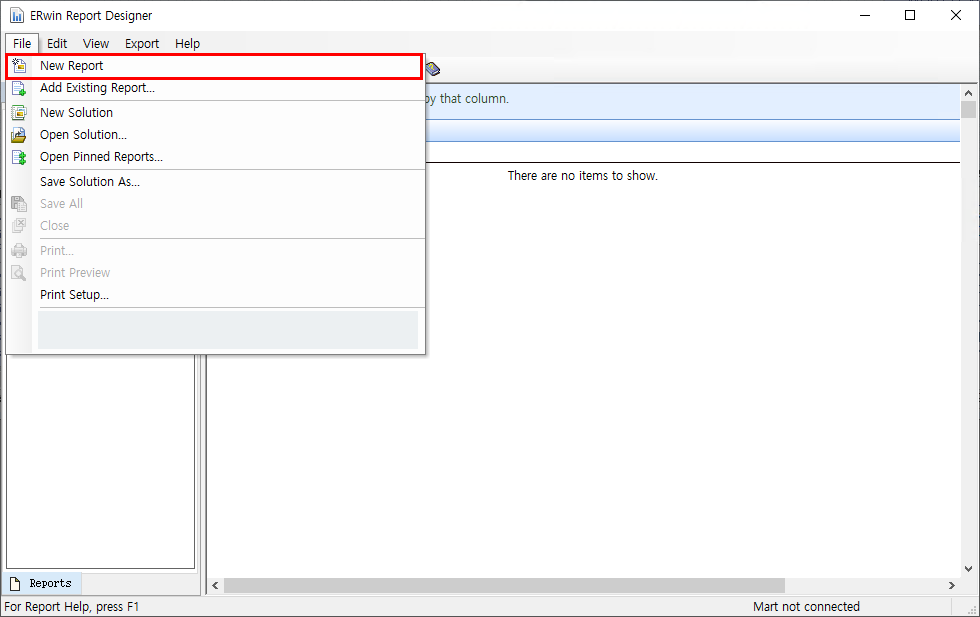This screenshot has width=980, height=617.
Task: Click the Open Solution folder icon
Action: coord(19,135)
